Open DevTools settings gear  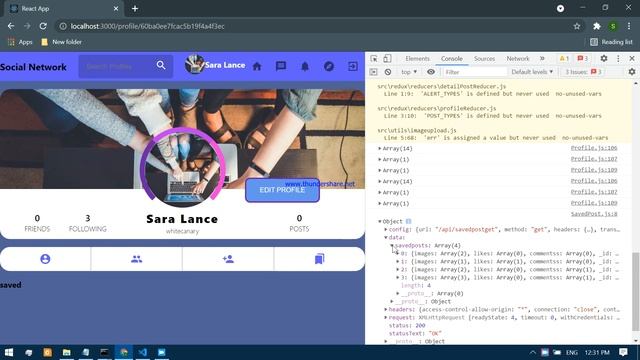coord(604,59)
